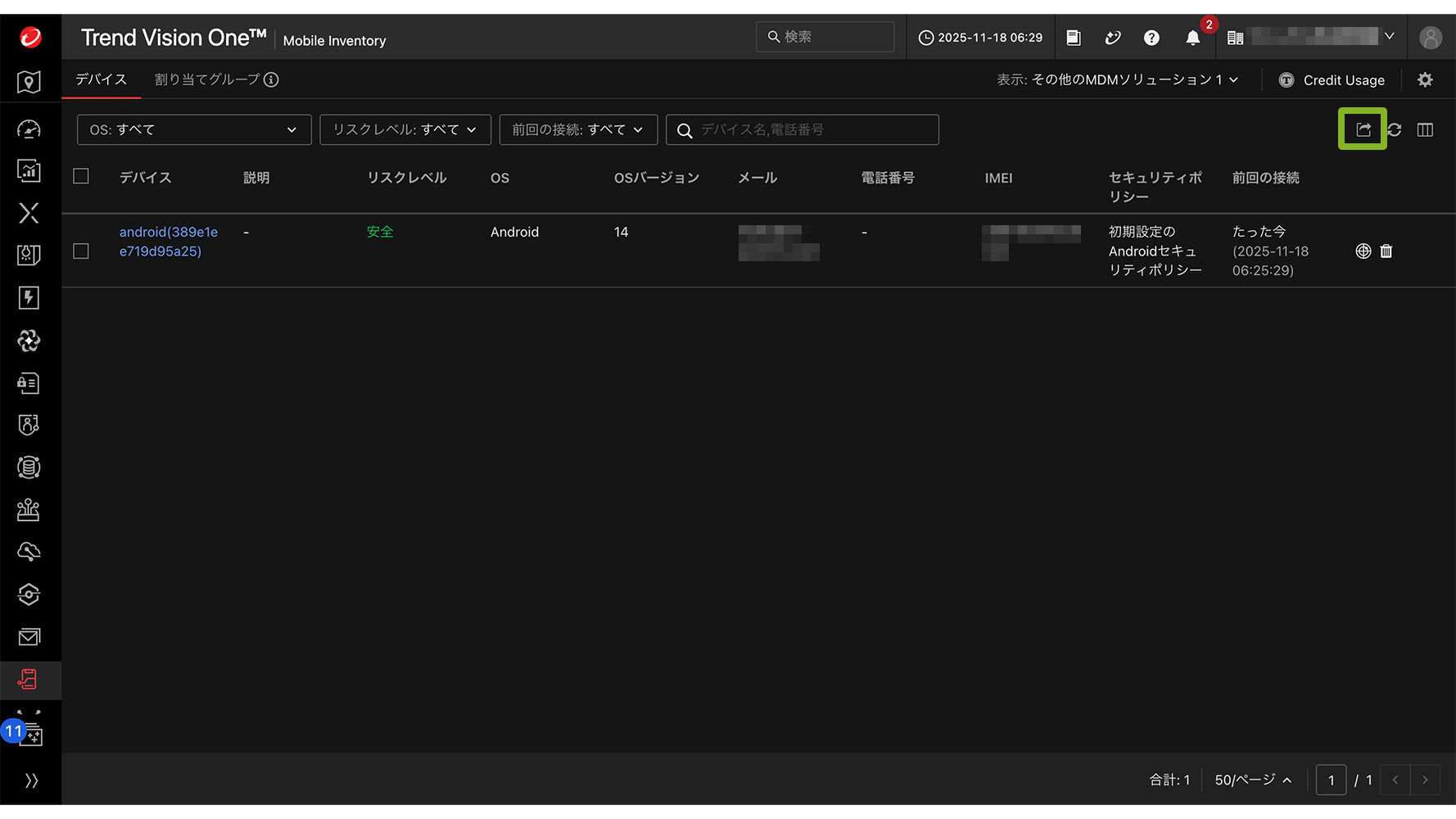
Task: Open the email mail icon in sidebar
Action: point(29,637)
